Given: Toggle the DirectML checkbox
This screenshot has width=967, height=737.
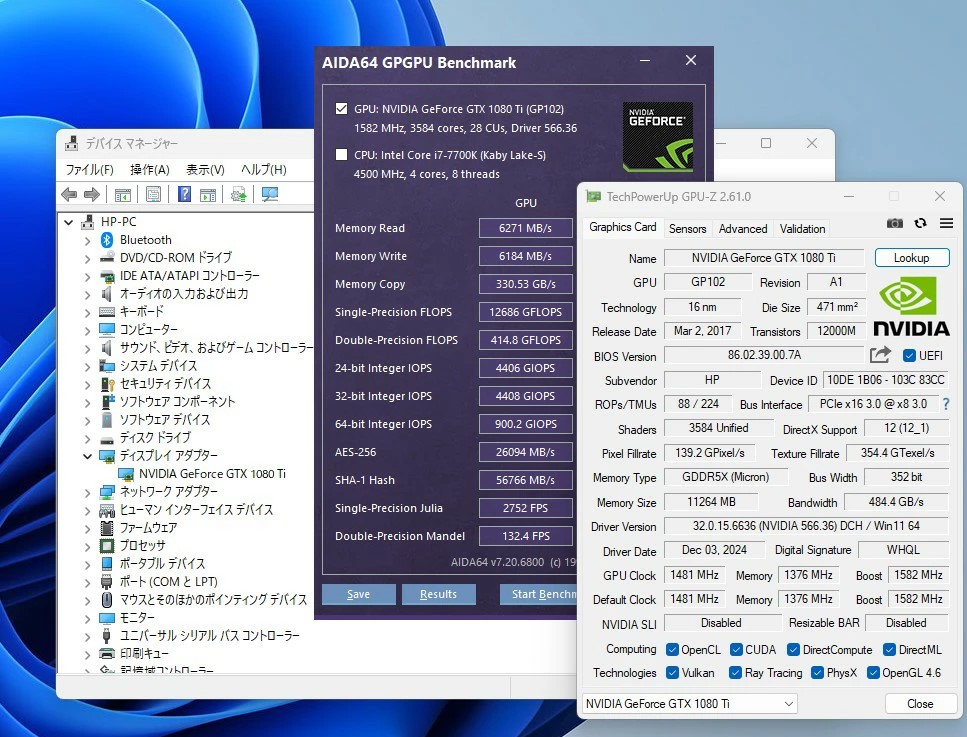Looking at the screenshot, I should (x=889, y=649).
